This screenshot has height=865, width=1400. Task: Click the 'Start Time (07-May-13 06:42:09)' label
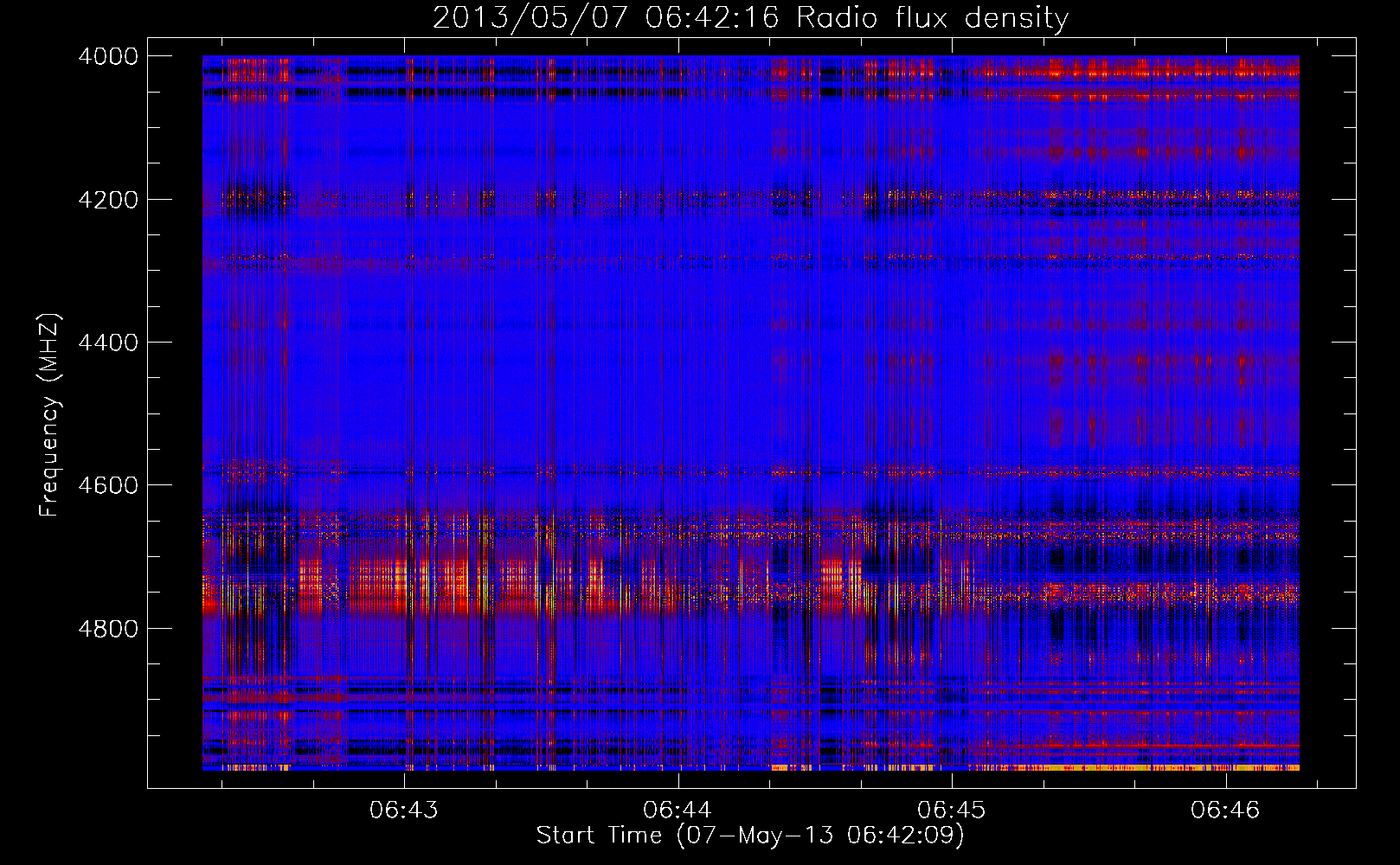750,836
